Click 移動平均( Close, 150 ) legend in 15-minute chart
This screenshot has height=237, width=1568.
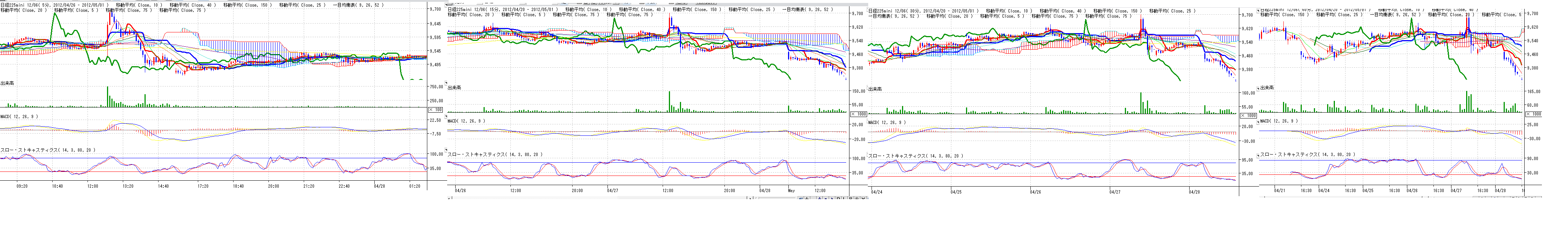point(697,10)
